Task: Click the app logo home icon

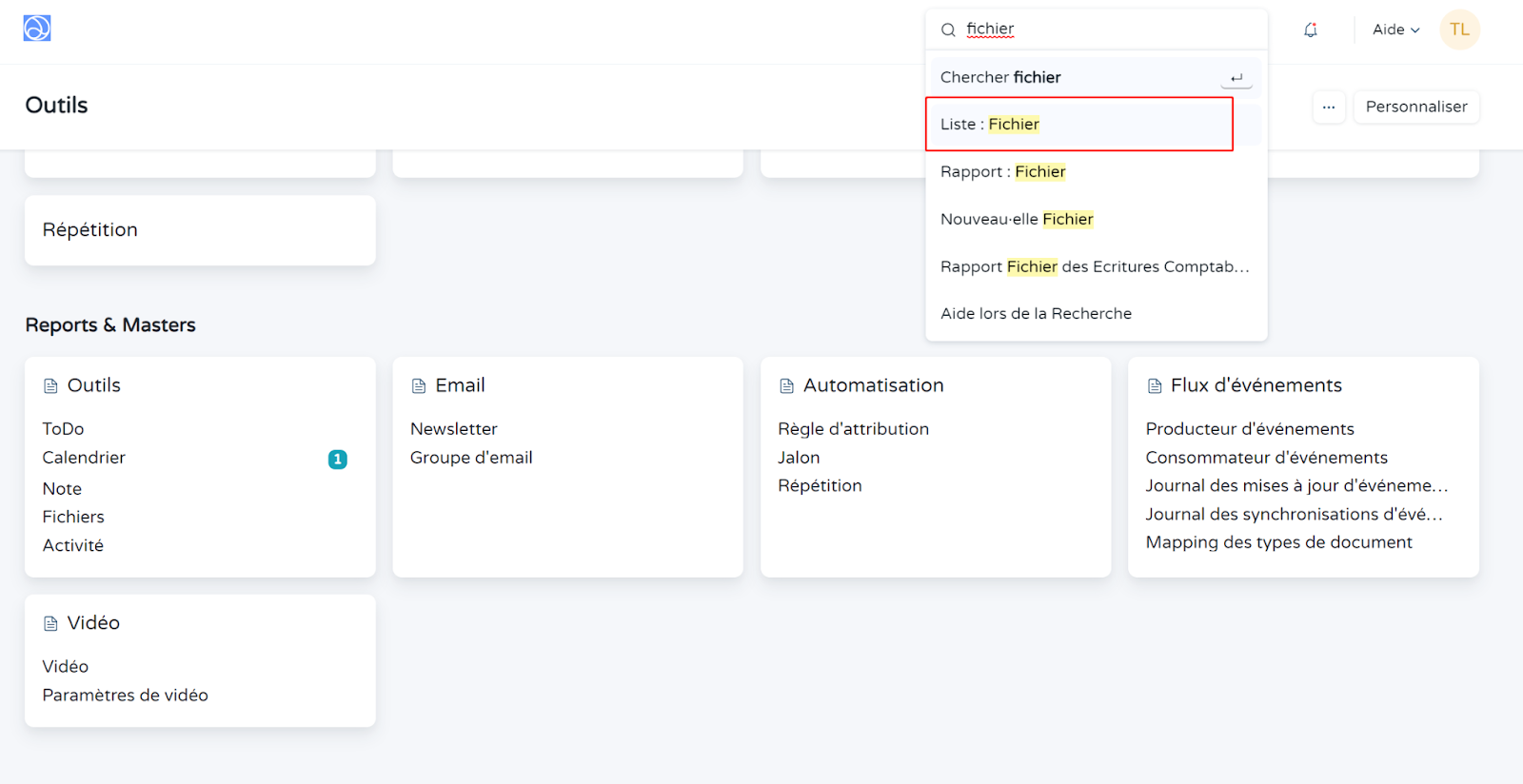Action: pos(37,29)
